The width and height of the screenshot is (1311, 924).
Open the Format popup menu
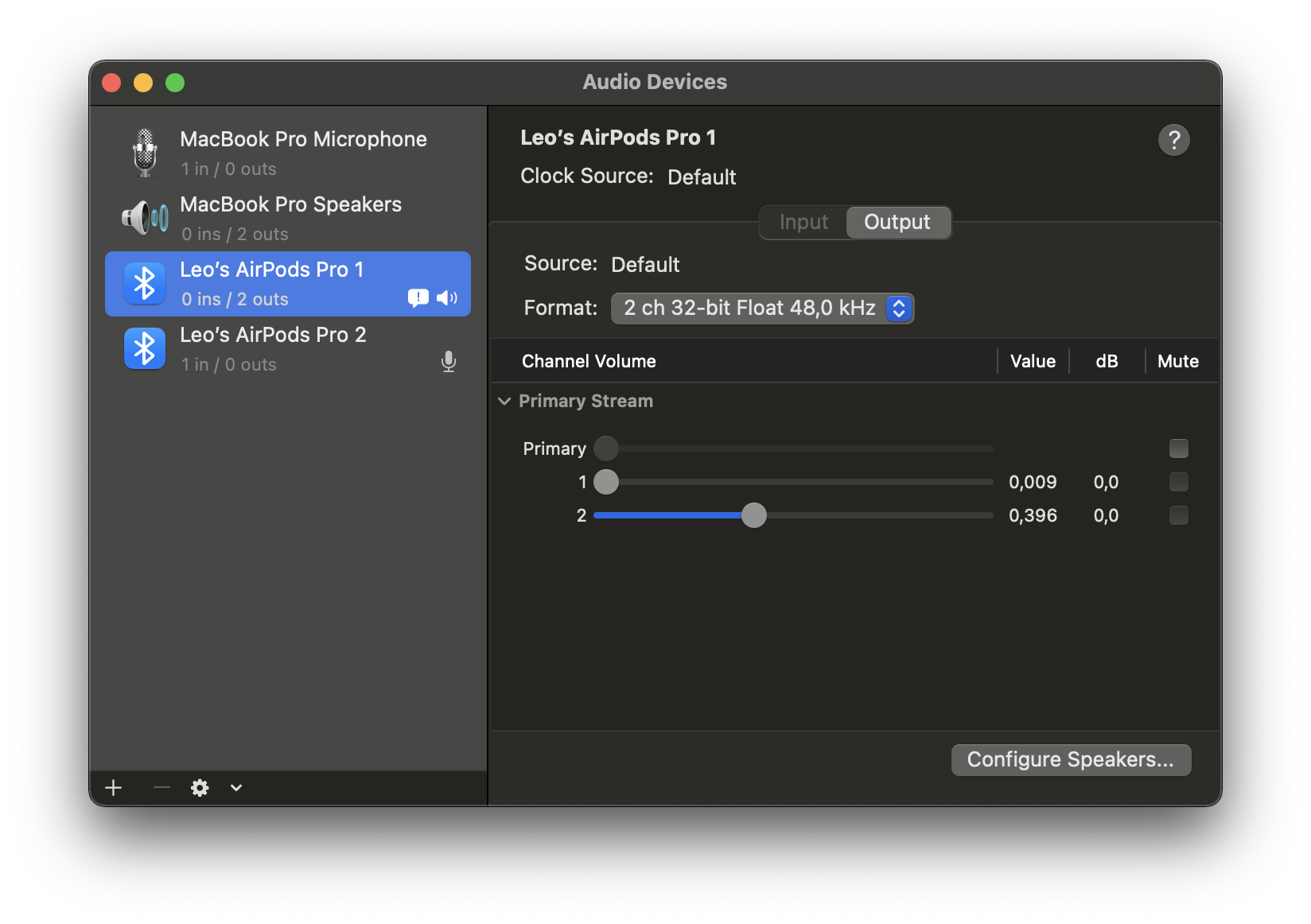pos(762,309)
